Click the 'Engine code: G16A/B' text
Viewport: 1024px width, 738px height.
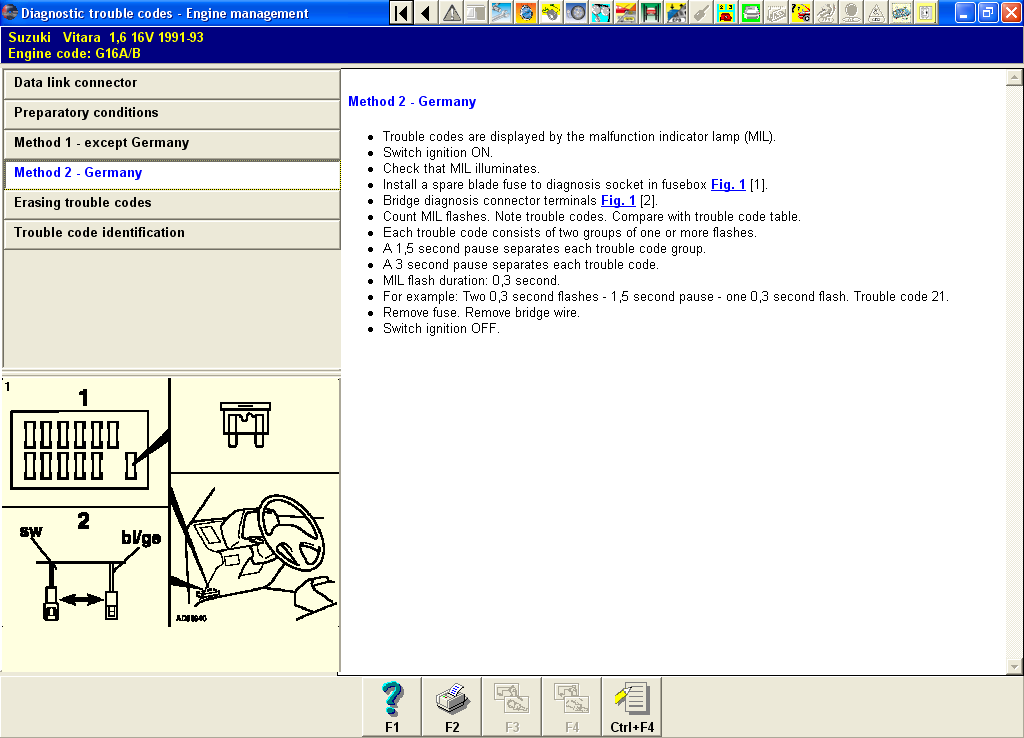(x=74, y=54)
